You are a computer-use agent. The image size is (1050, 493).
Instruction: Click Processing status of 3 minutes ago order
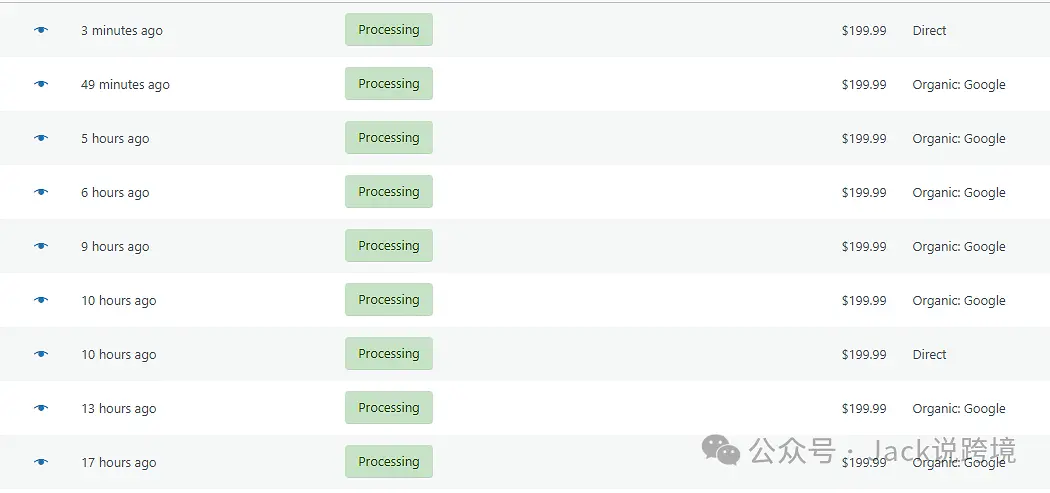pyautogui.click(x=389, y=30)
